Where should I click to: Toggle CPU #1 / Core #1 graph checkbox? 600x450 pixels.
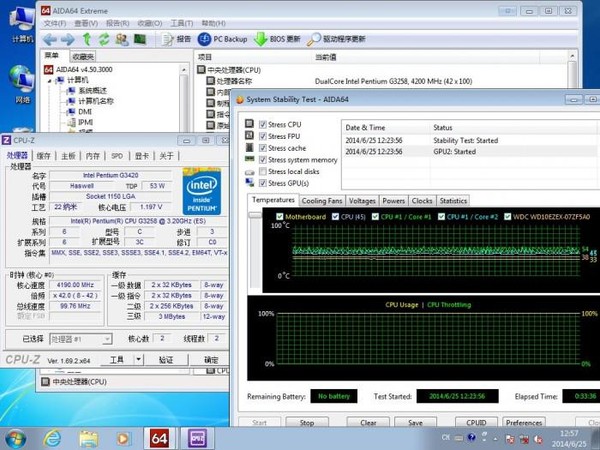375,217
